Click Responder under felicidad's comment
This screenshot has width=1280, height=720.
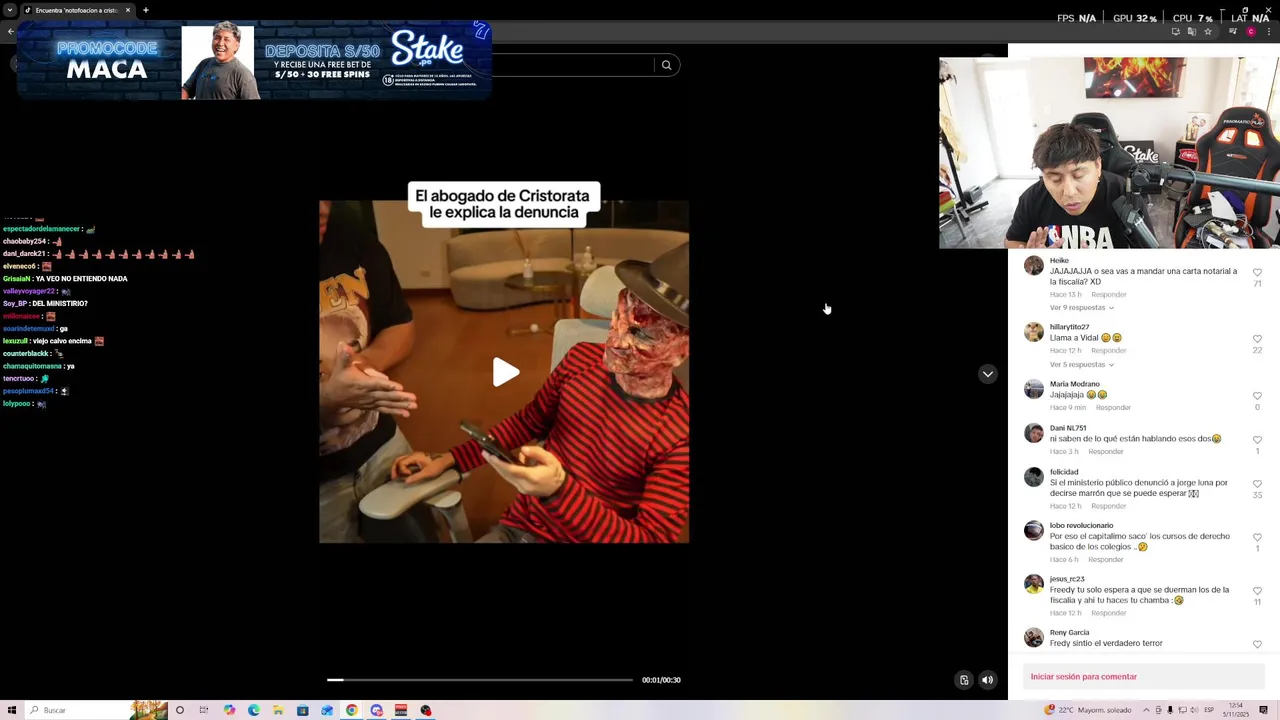1109,506
